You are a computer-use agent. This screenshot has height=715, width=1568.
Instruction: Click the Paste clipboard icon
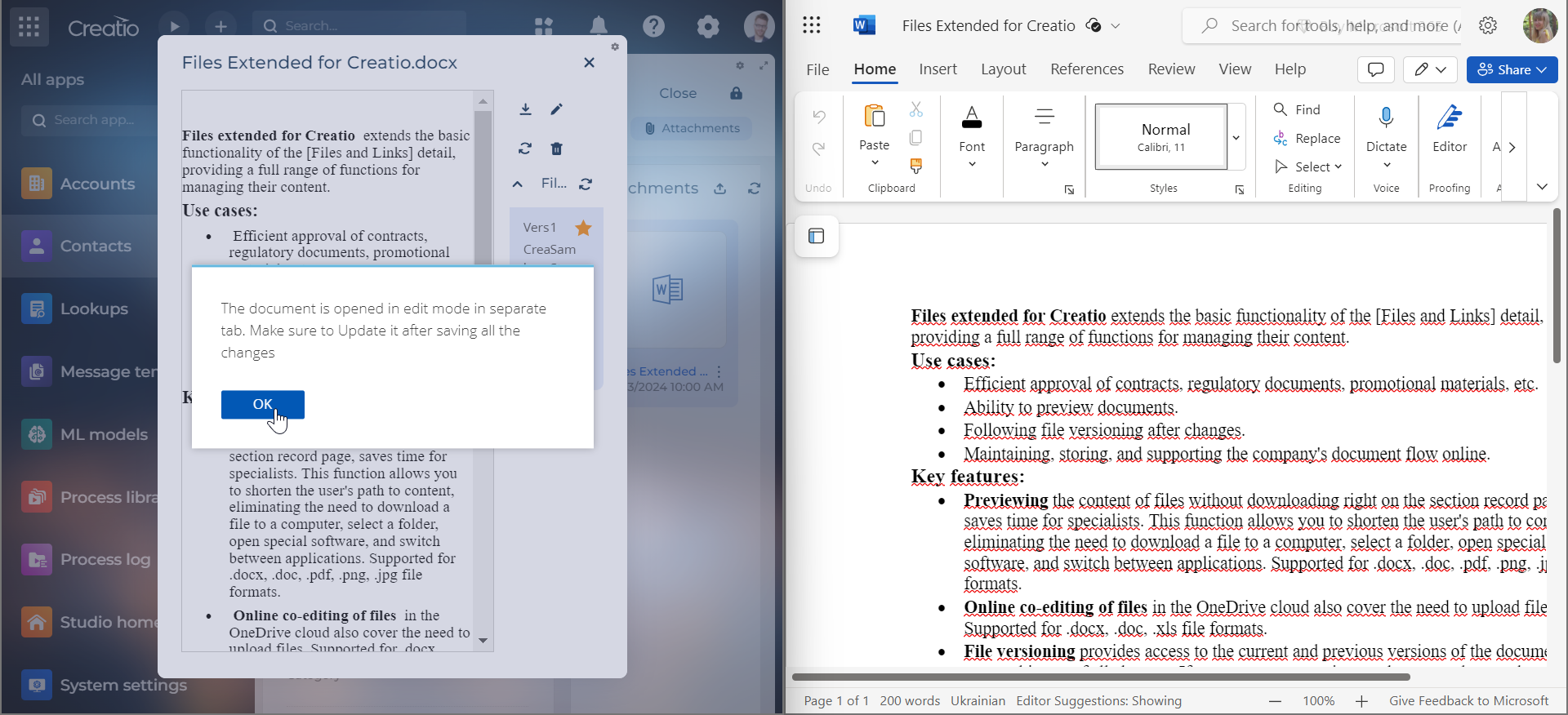[x=874, y=117]
